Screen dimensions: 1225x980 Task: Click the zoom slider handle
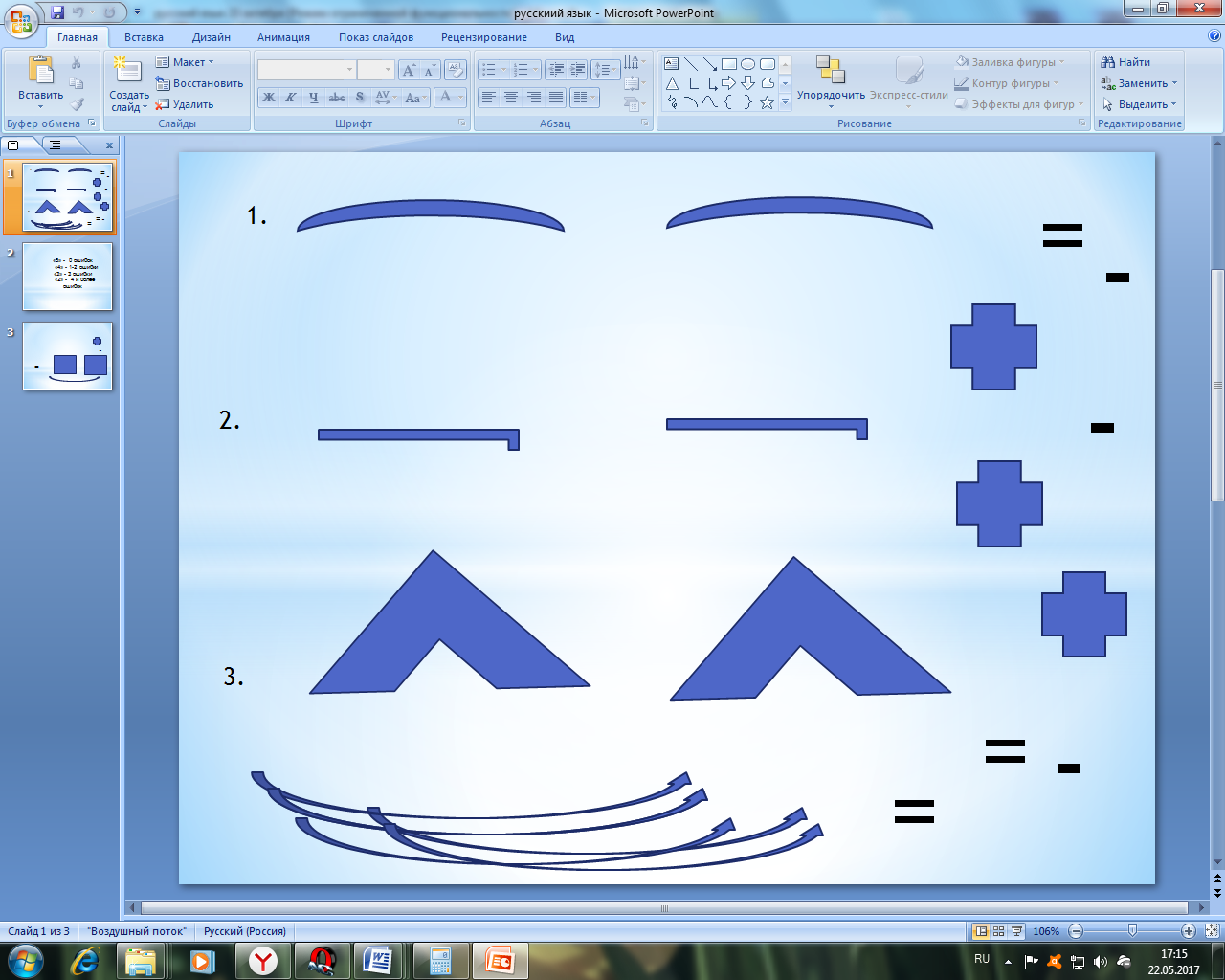pos(1132,931)
